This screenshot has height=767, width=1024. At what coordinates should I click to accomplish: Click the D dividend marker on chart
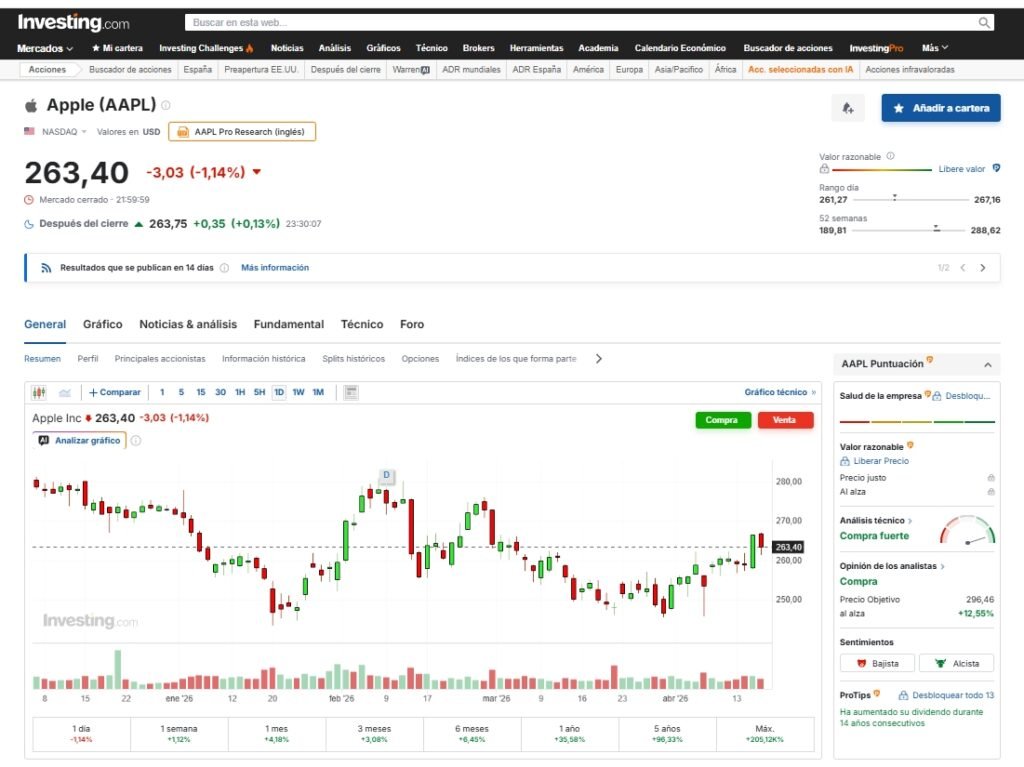tap(387, 475)
